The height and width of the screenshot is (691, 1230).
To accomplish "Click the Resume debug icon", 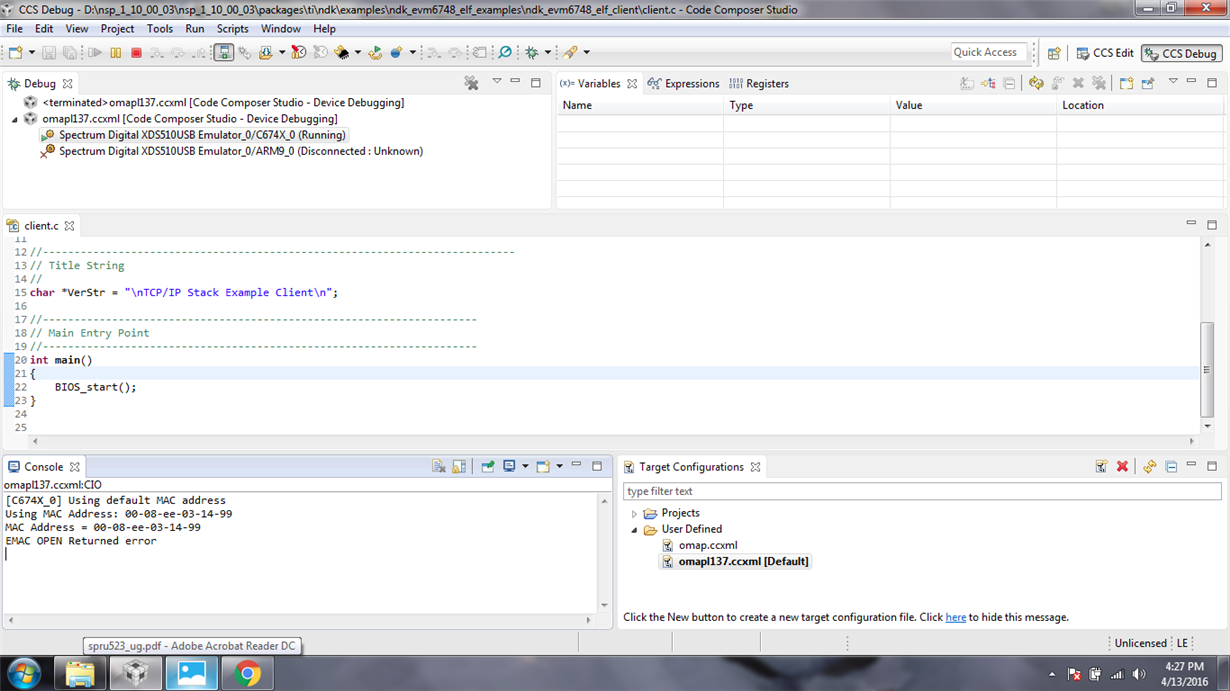I will pyautogui.click(x=95, y=52).
